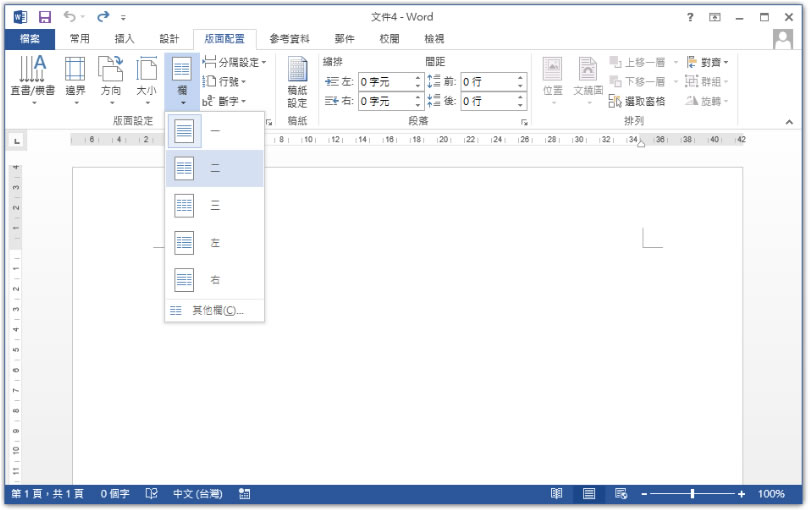Switch to the 校閱 tab
810x510 pixels.
click(389, 39)
